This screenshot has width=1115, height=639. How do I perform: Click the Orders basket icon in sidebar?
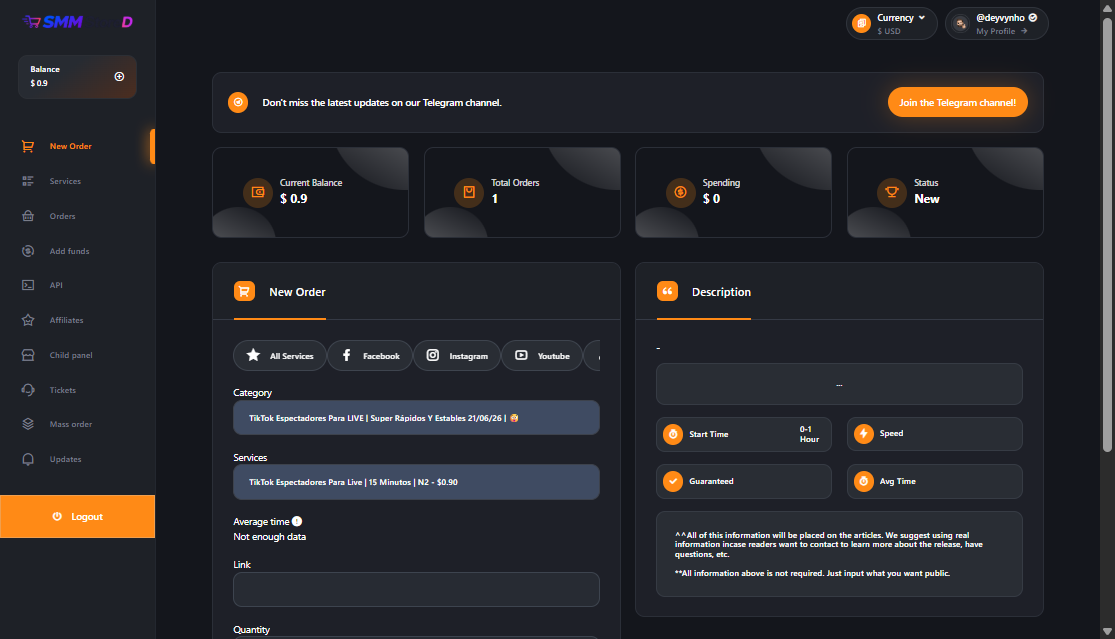coord(28,216)
